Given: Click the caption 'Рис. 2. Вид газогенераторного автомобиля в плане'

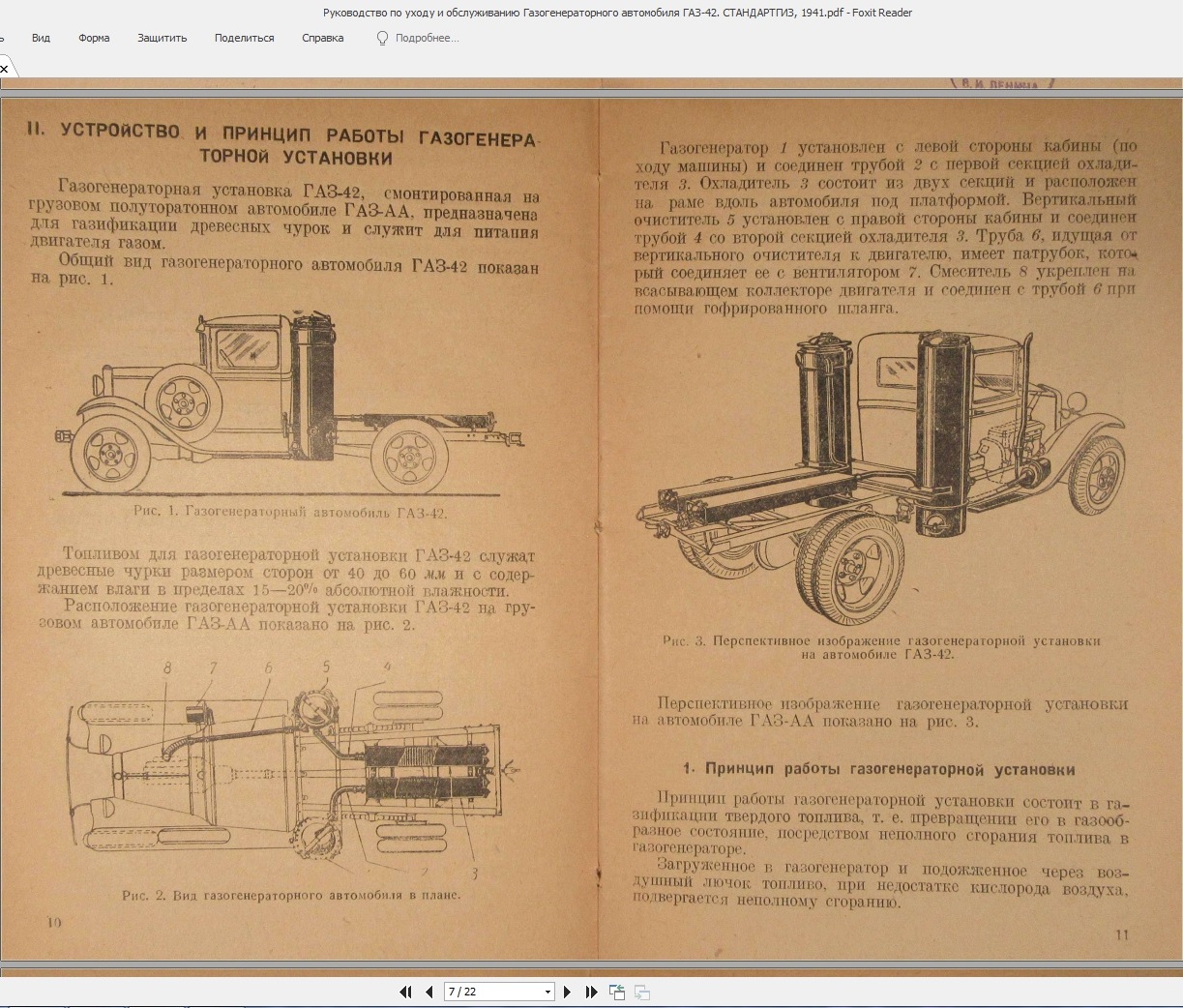Looking at the screenshot, I should [291, 896].
